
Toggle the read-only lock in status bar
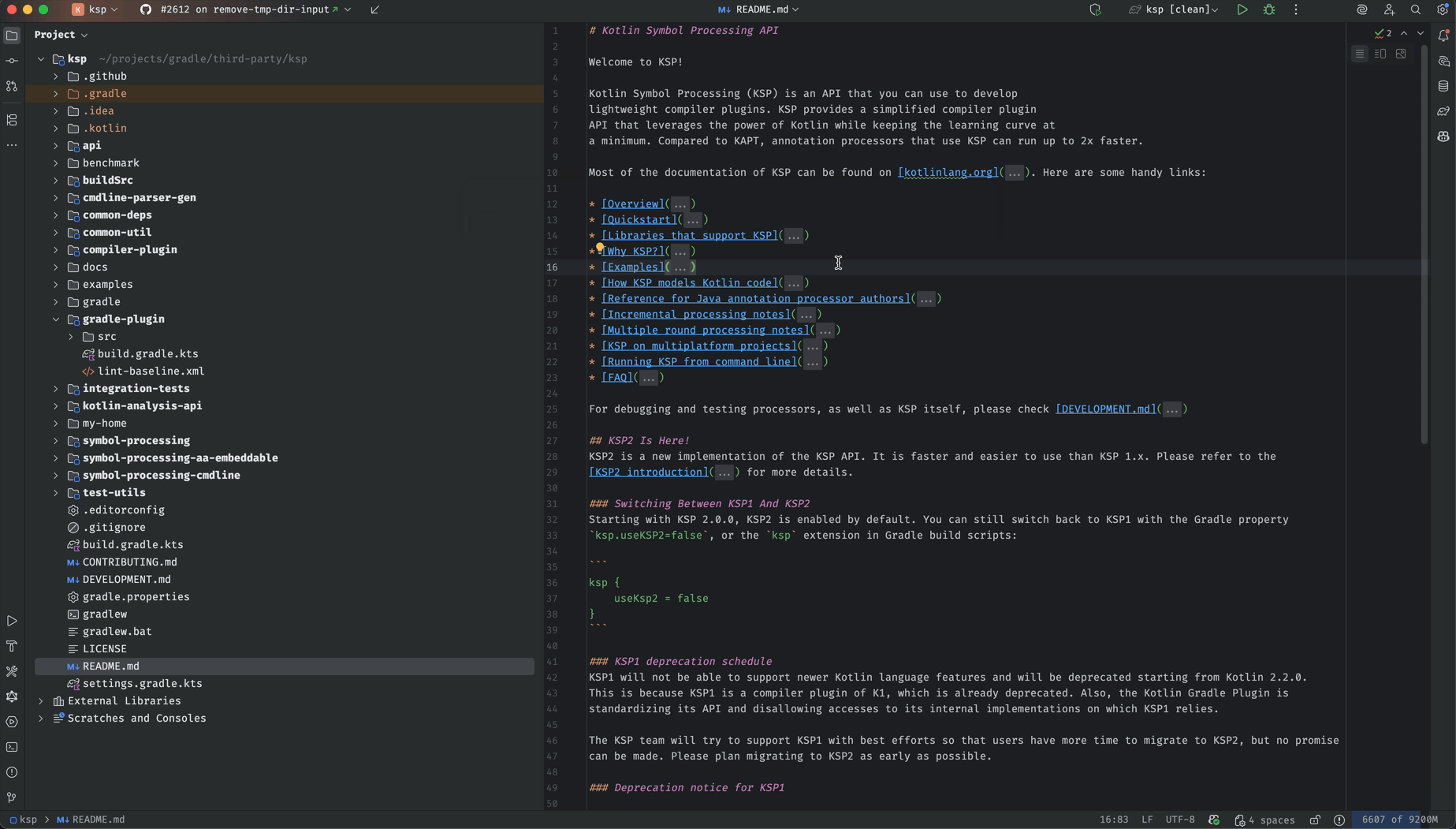tap(1315, 820)
